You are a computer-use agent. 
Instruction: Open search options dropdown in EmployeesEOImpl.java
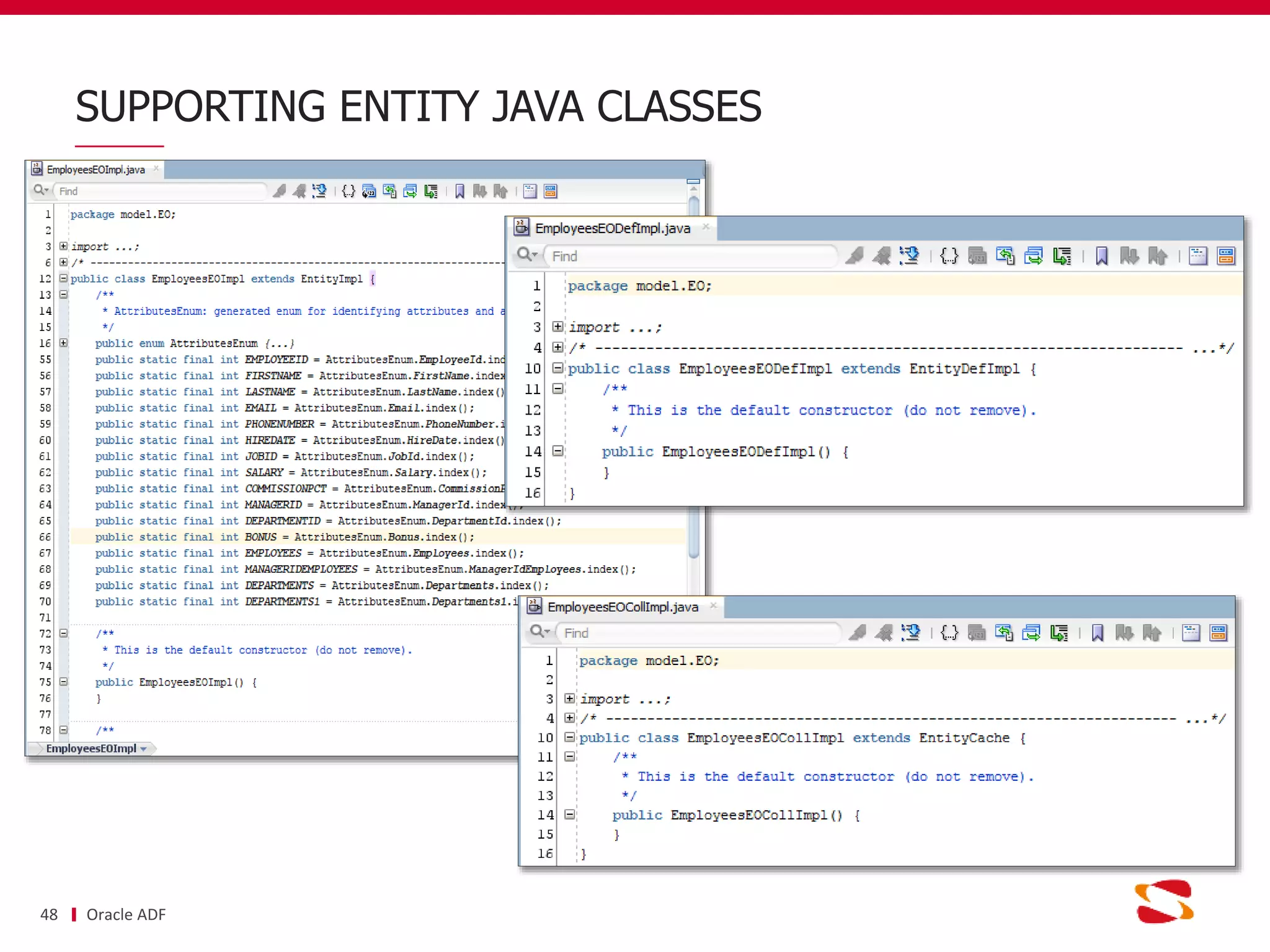[42, 190]
